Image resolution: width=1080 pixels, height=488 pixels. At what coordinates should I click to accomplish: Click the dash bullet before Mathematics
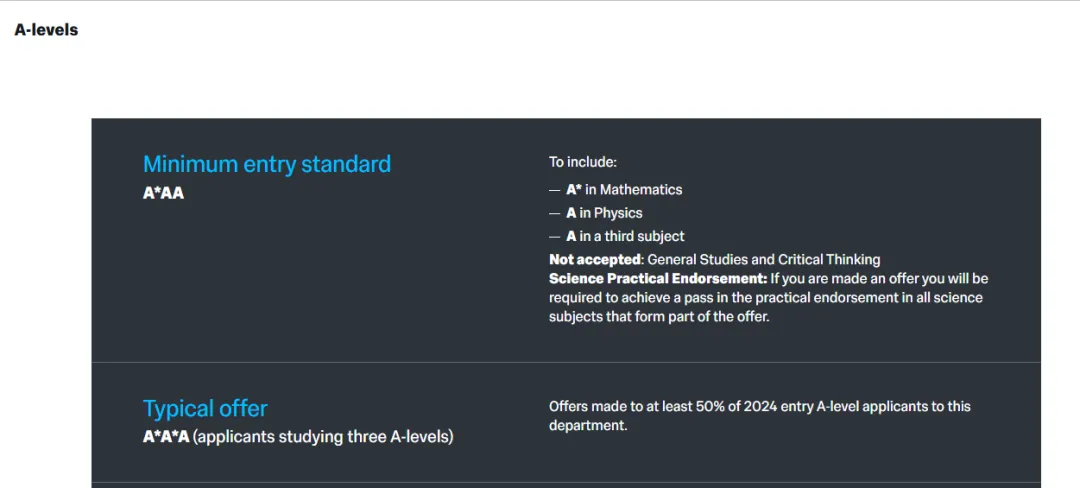[x=555, y=189]
